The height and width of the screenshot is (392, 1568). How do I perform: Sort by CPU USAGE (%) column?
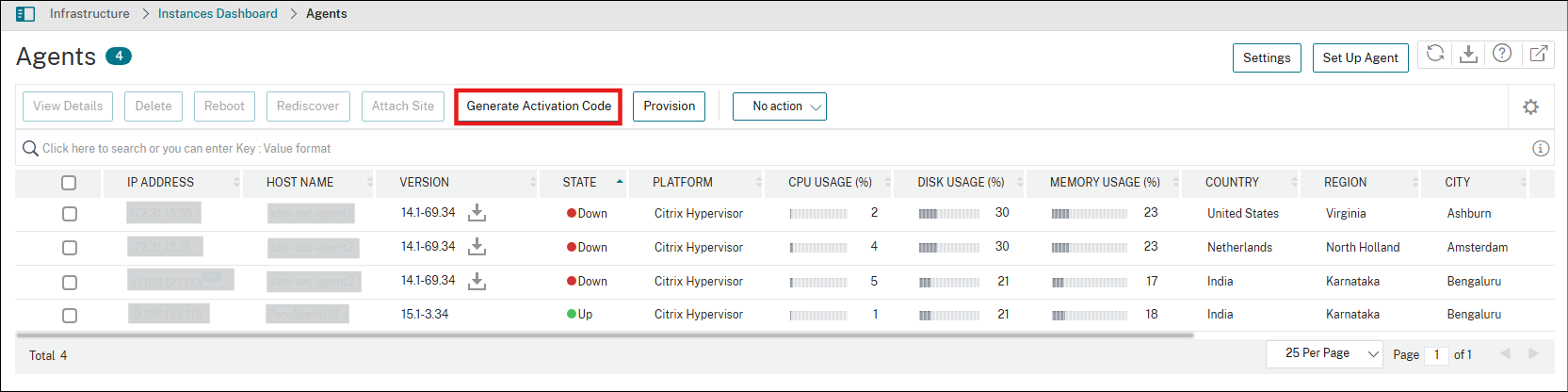pos(831,182)
